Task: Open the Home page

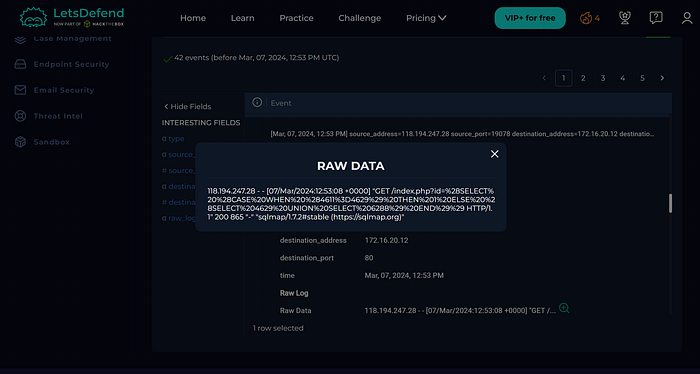Action: (x=193, y=18)
